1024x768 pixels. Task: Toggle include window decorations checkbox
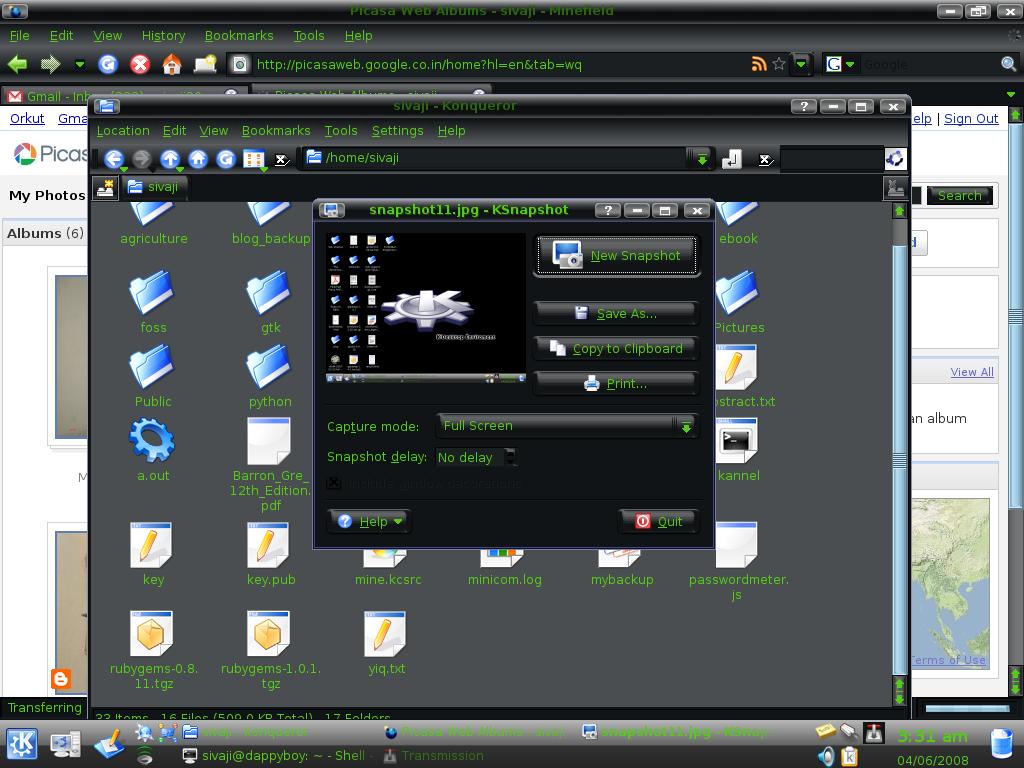[334, 484]
